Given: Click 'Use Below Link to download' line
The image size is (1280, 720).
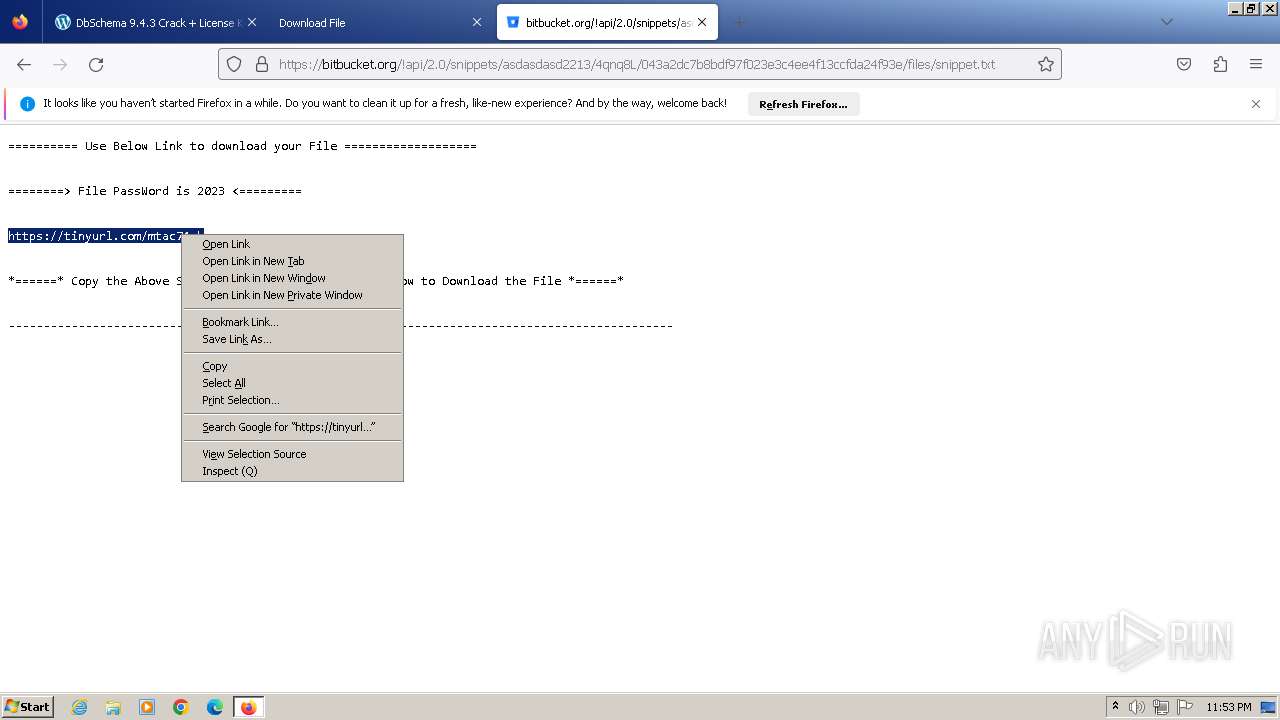Looking at the screenshot, I should click(x=242, y=146).
